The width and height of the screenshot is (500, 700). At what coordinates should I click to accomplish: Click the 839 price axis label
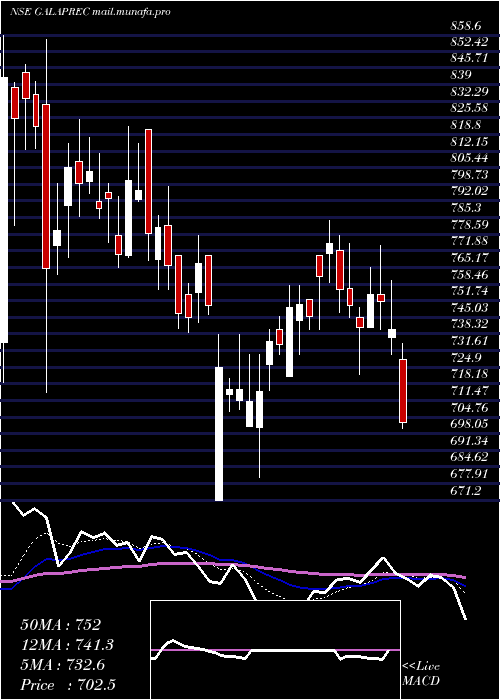(x=460, y=74)
